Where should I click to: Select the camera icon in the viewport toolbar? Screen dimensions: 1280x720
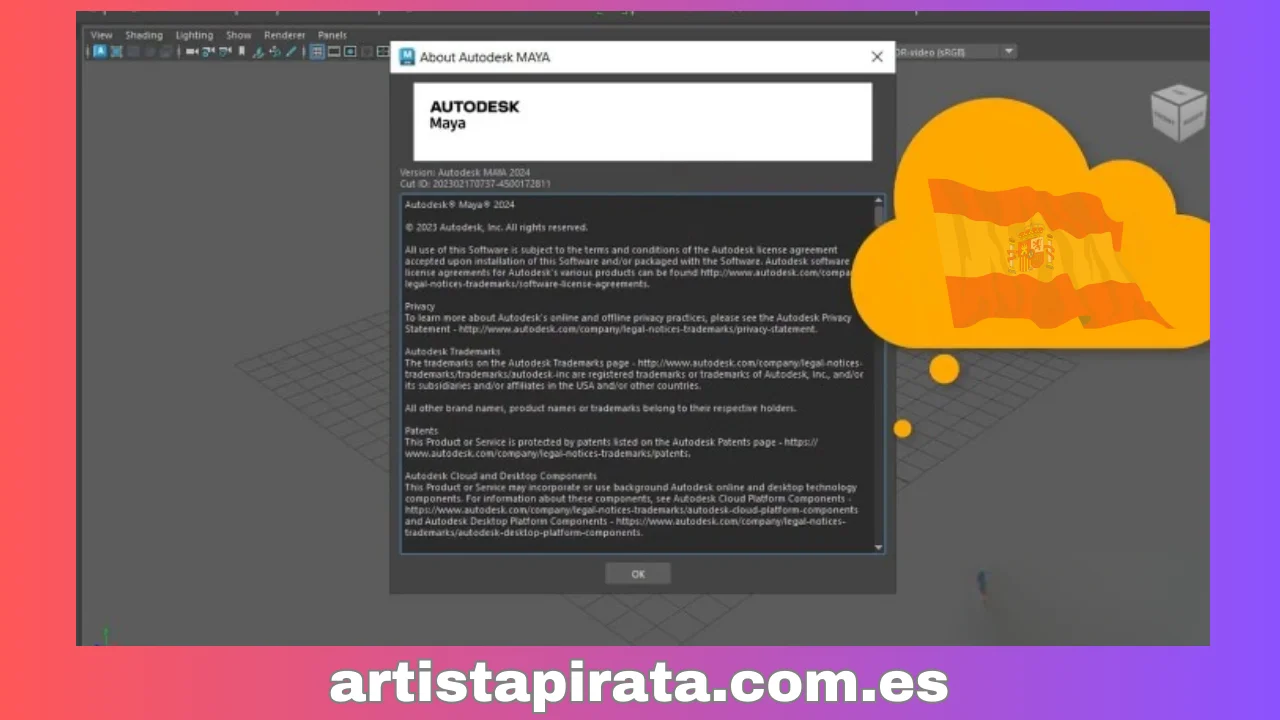[191, 52]
